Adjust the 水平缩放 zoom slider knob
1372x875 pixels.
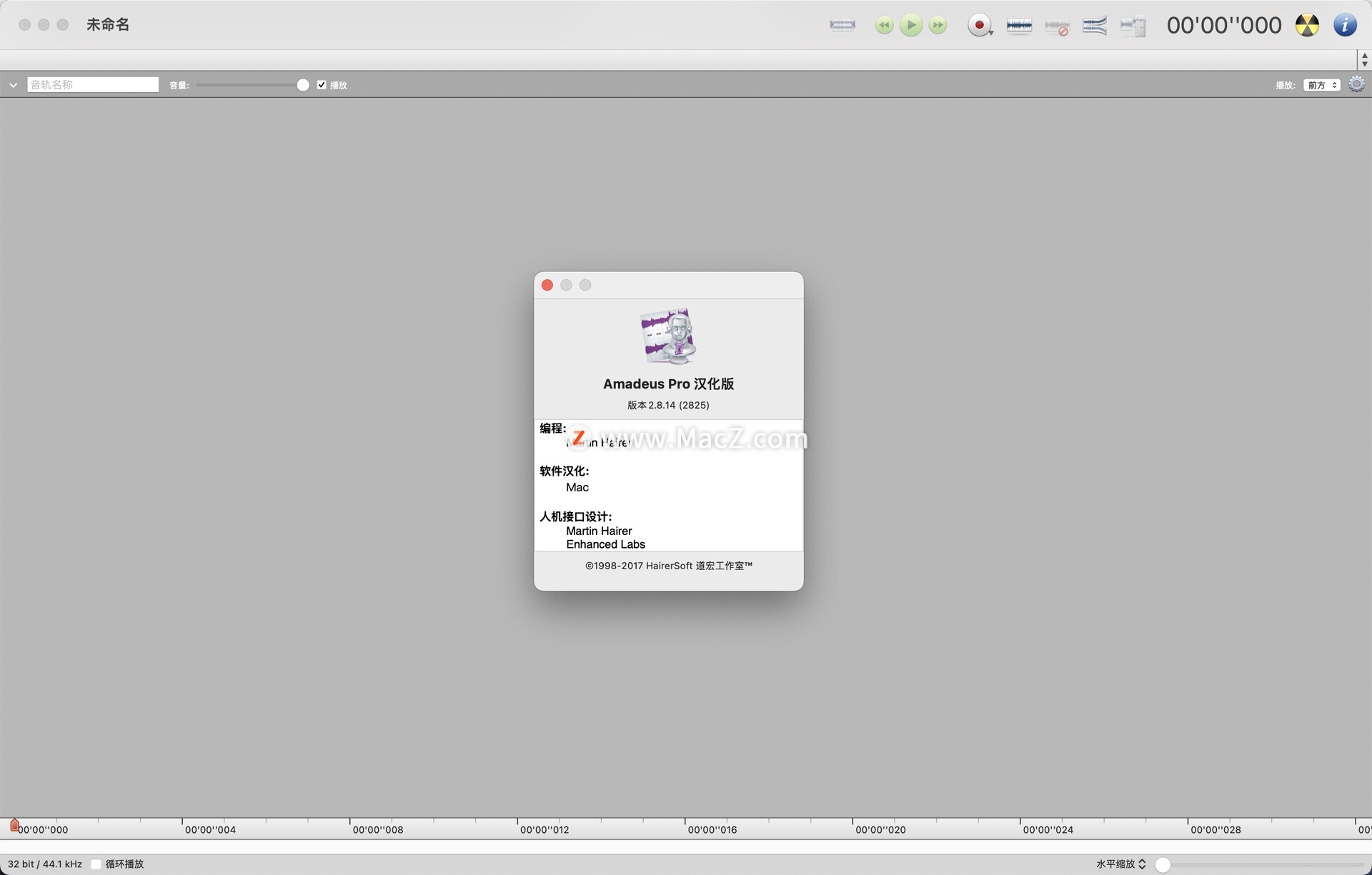[1163, 864]
